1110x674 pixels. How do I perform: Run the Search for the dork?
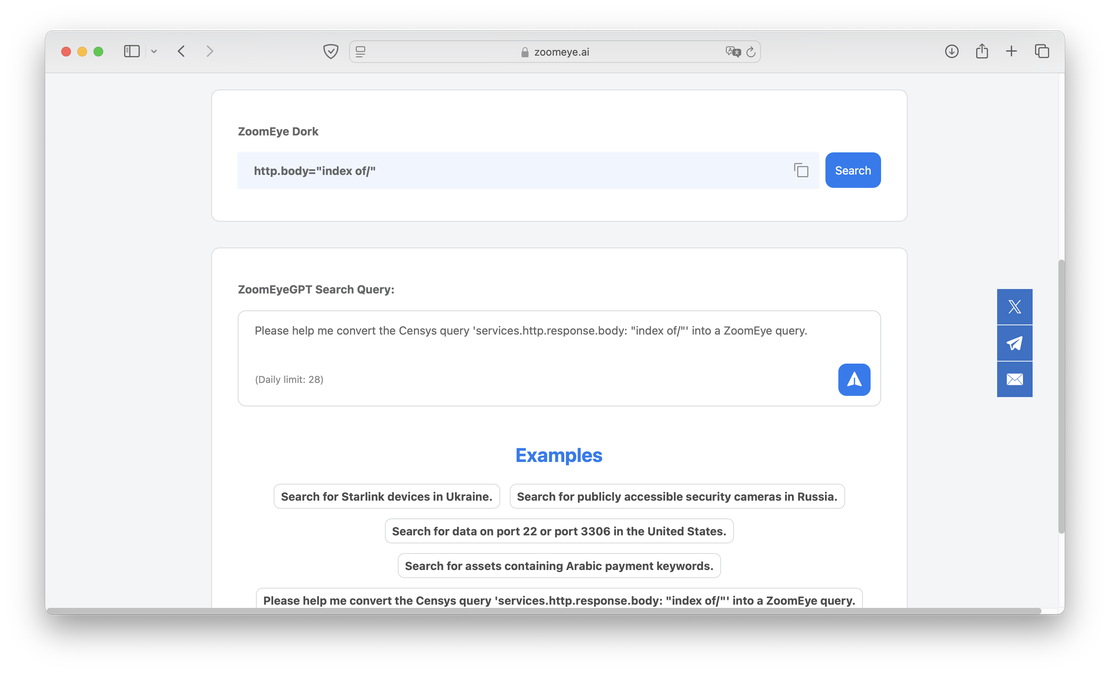coord(852,170)
